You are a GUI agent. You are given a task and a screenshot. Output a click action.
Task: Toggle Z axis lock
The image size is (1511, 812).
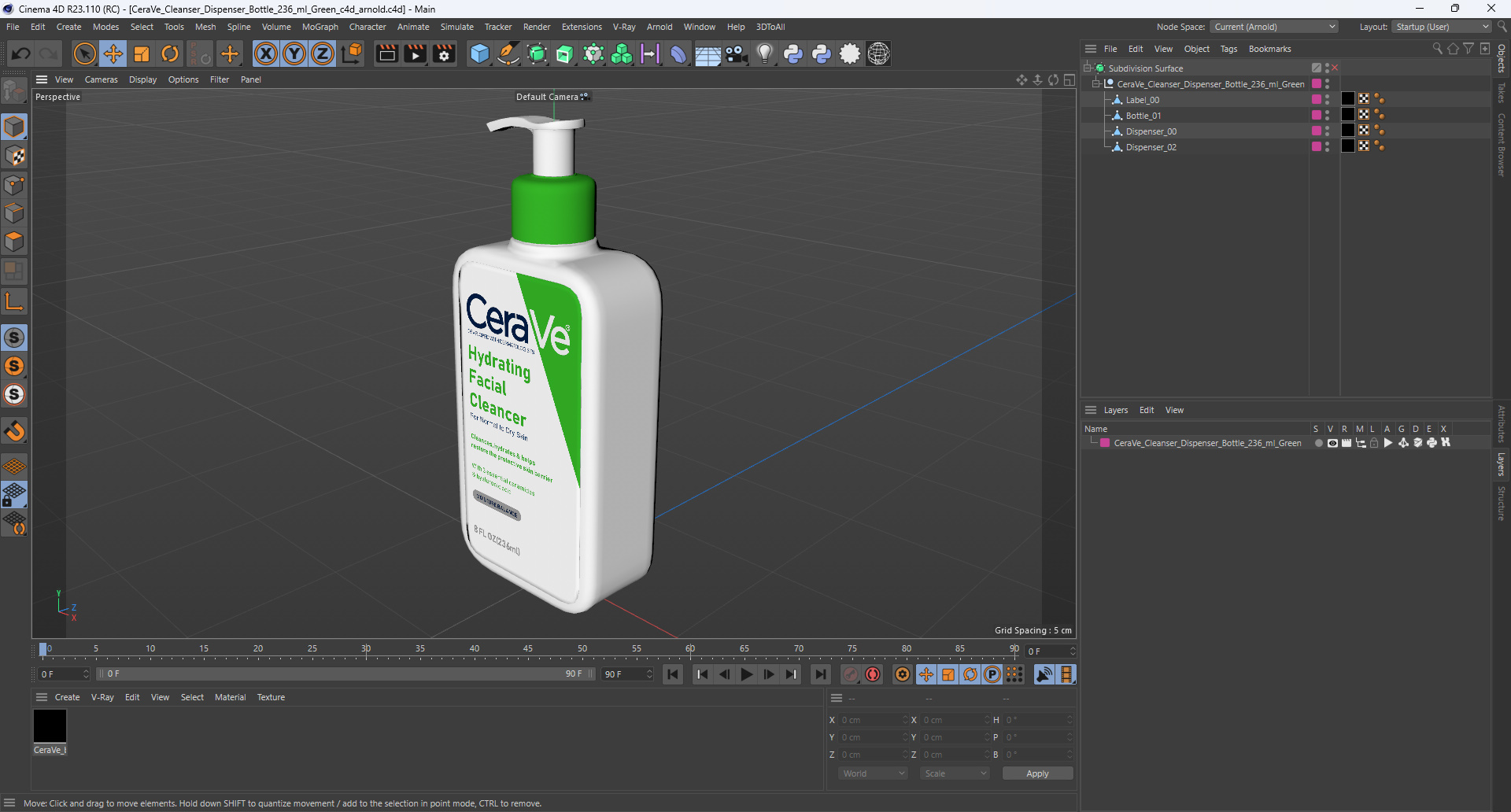coord(323,54)
